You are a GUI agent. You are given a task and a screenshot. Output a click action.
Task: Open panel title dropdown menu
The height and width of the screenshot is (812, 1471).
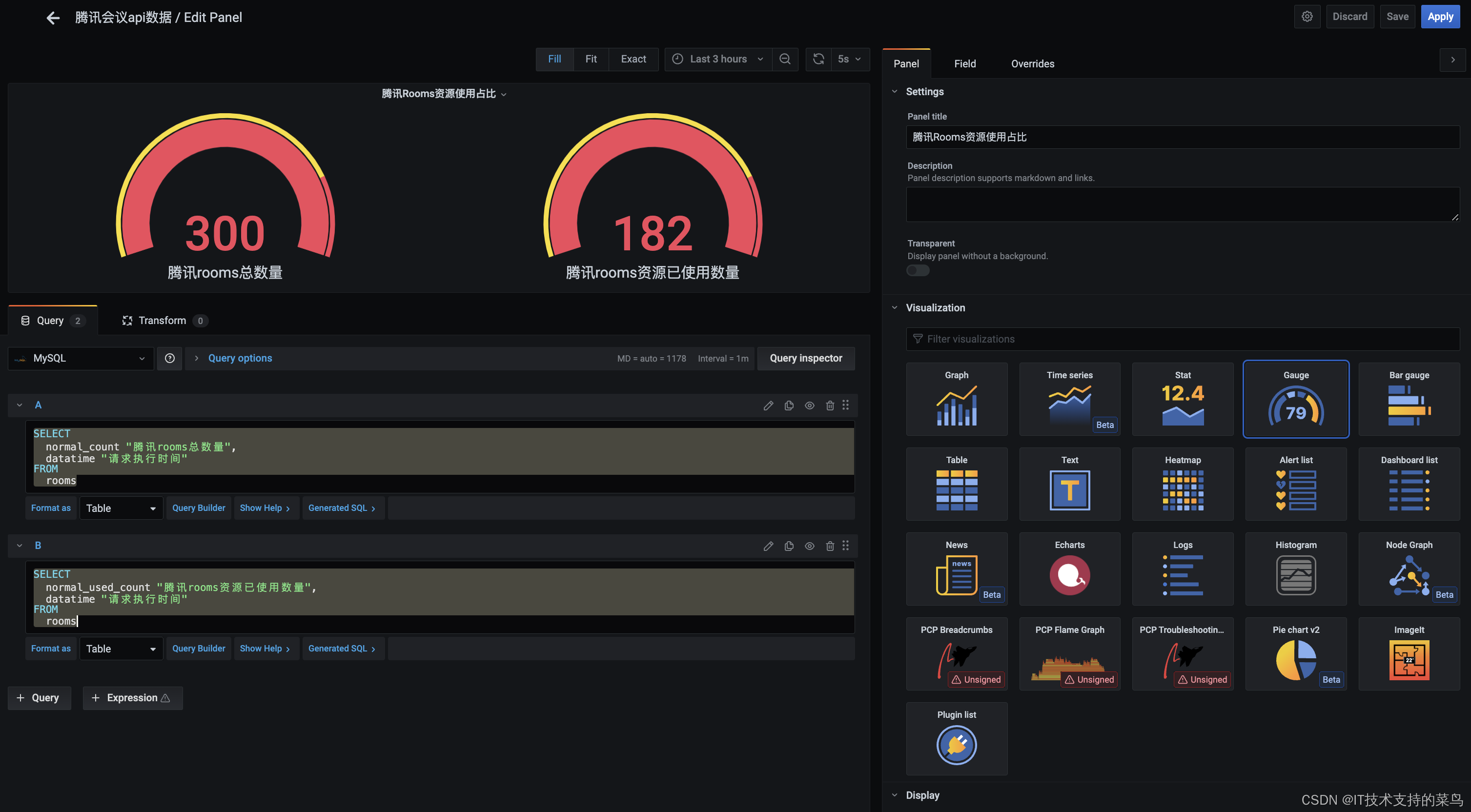click(x=444, y=93)
